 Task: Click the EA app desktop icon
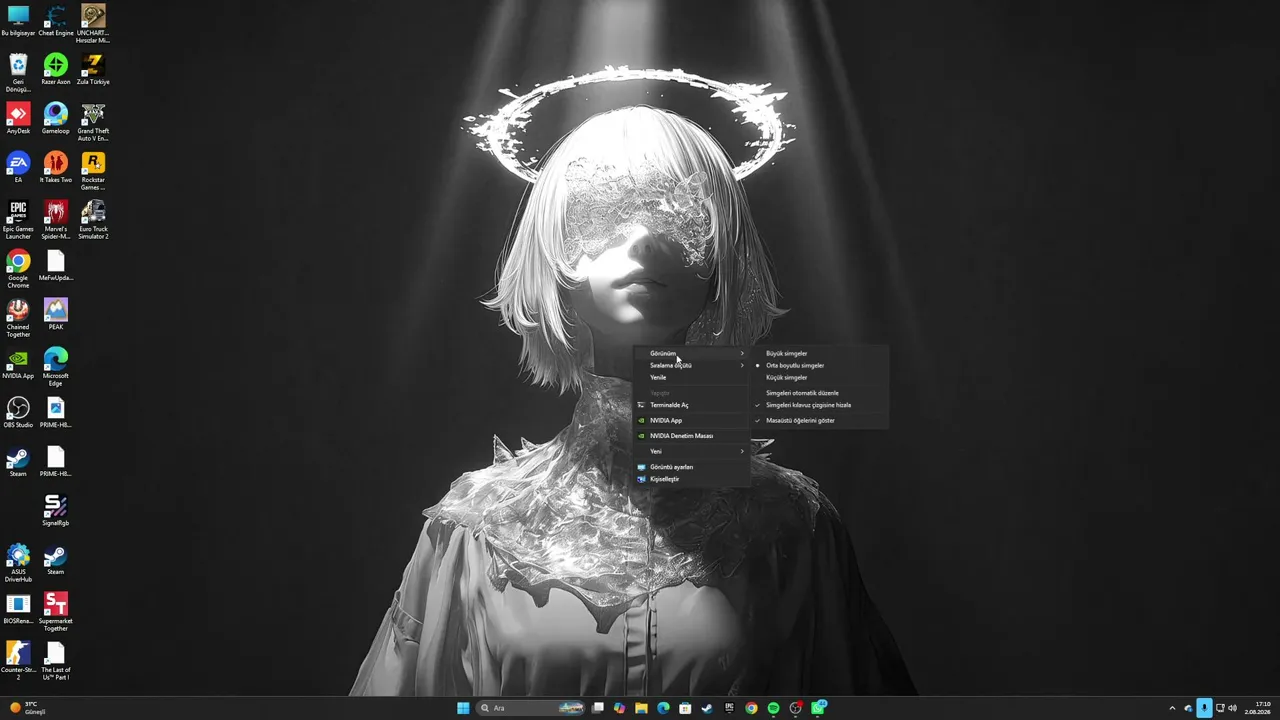click(x=18, y=167)
